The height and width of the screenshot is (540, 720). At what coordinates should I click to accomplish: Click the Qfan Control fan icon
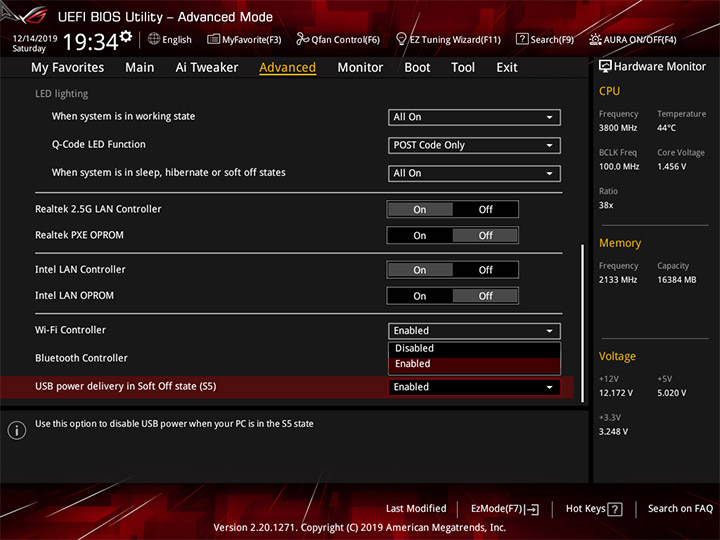coord(302,39)
